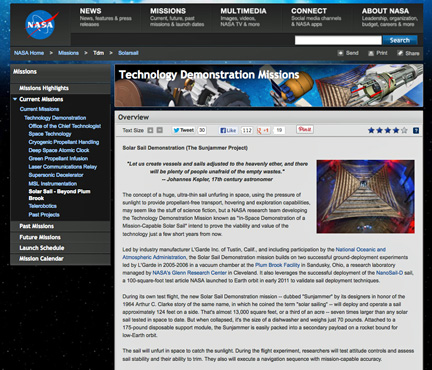The height and width of the screenshot is (370, 432).
Task: Open NanoSail-D link
Action: click(x=389, y=273)
